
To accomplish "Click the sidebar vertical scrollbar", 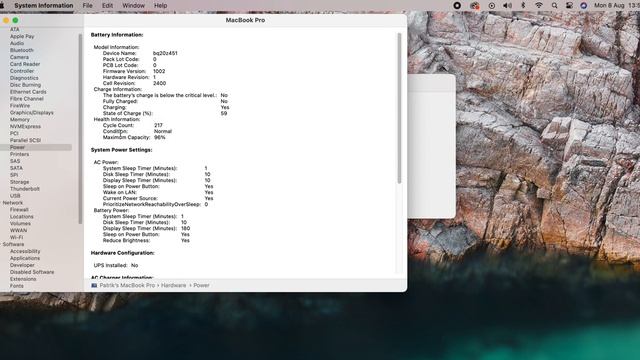I will pos(80,129).
